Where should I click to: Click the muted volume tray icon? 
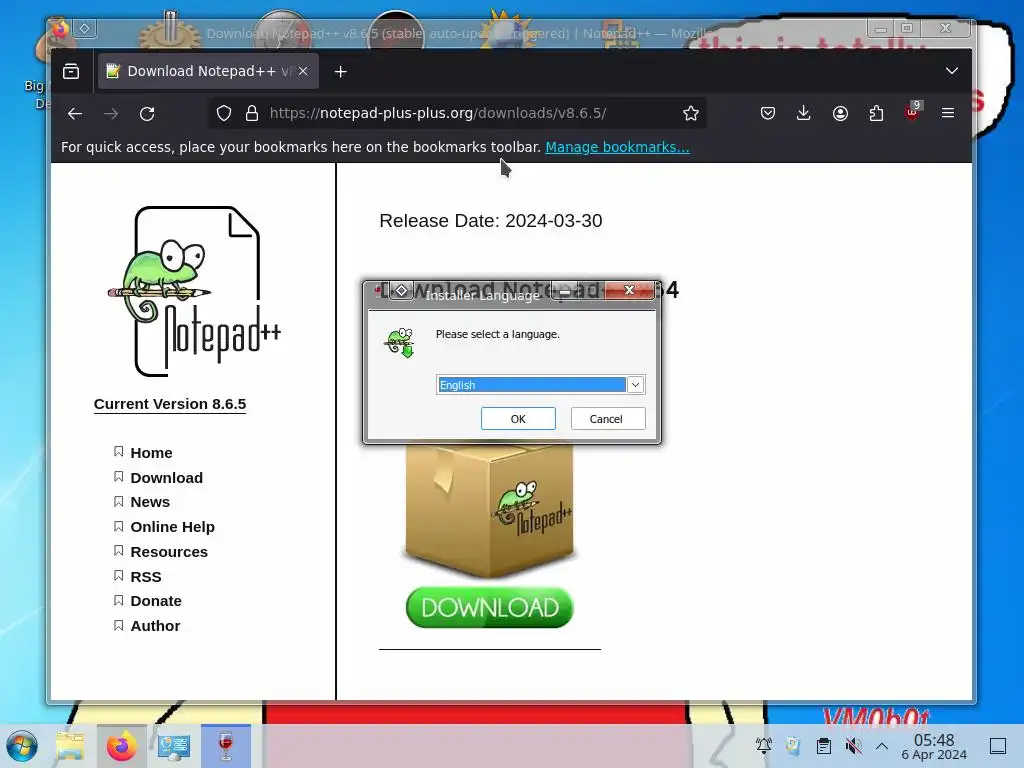click(x=853, y=745)
